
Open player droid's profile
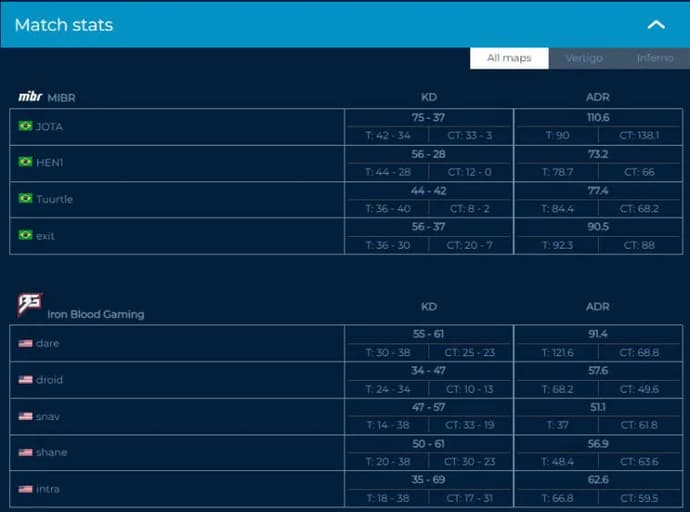[x=49, y=380]
